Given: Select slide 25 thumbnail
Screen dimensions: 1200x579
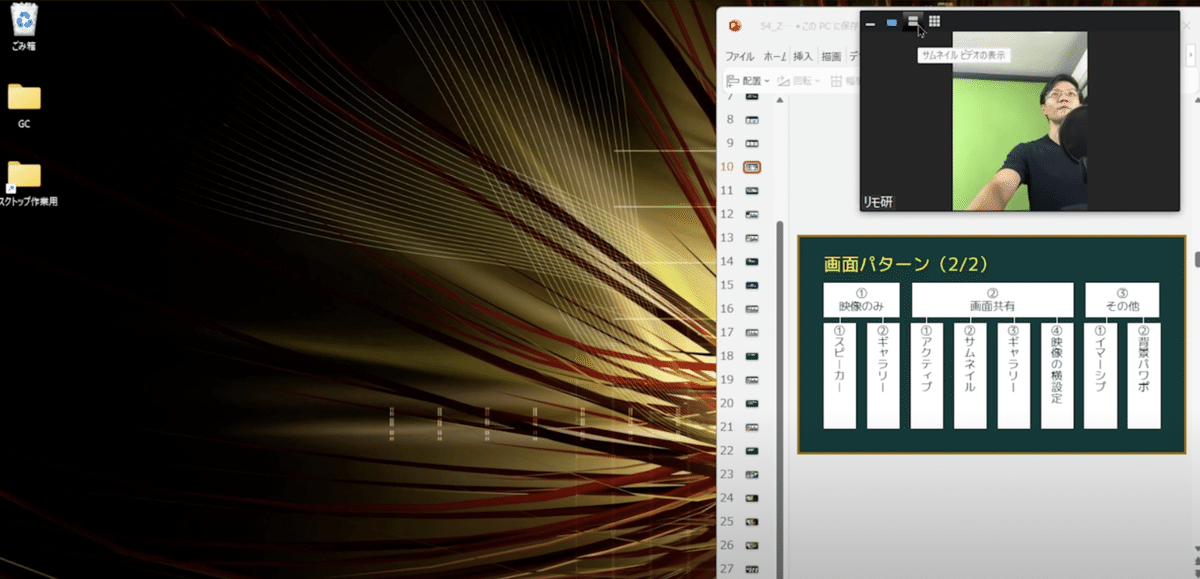Looking at the screenshot, I should tap(752, 522).
